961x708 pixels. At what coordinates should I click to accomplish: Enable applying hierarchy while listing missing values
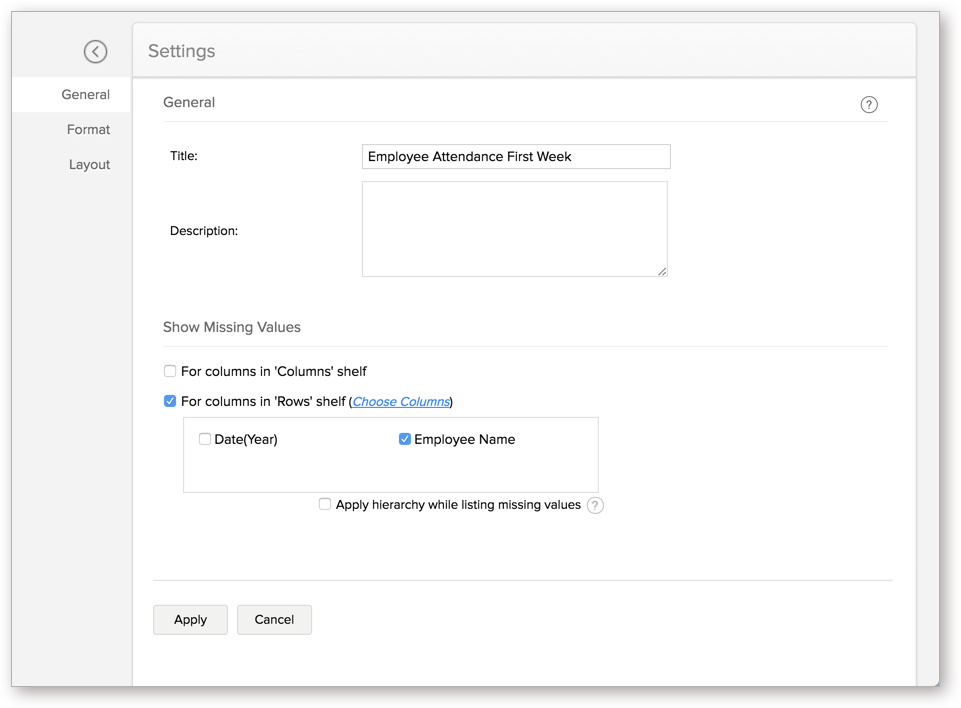[325, 504]
